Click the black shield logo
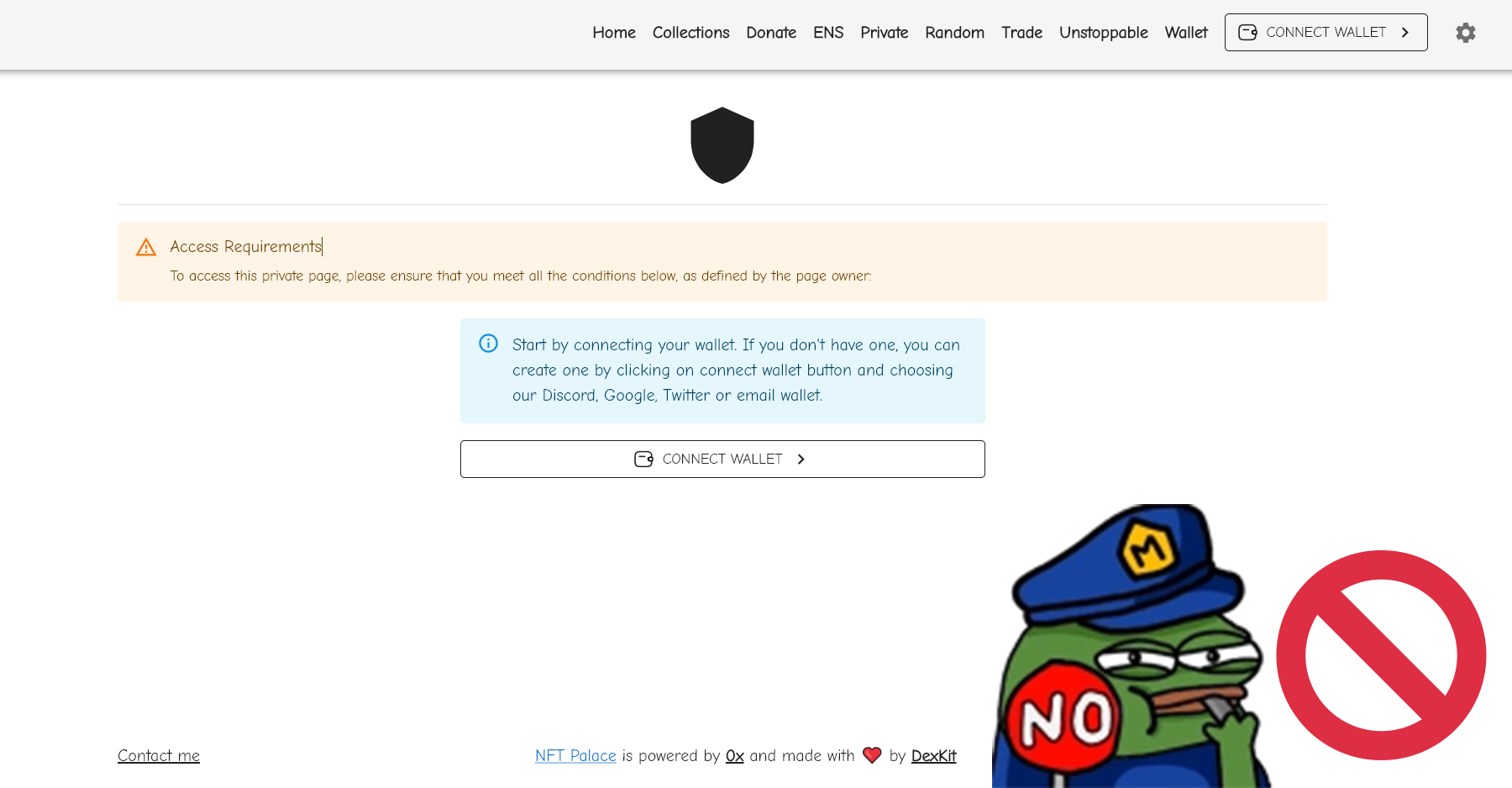1512x788 pixels. pos(722,145)
